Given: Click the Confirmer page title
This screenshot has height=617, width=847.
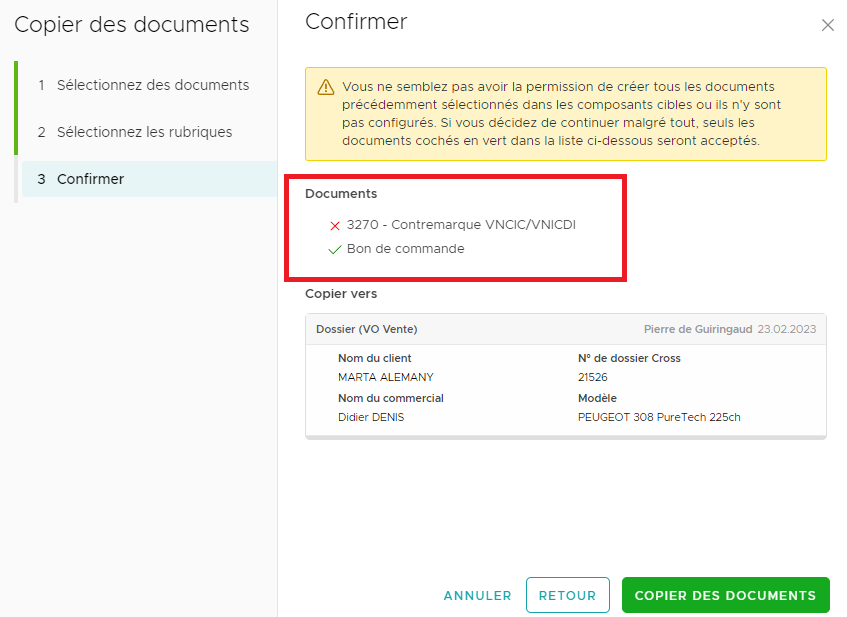Looking at the screenshot, I should pos(356,22).
